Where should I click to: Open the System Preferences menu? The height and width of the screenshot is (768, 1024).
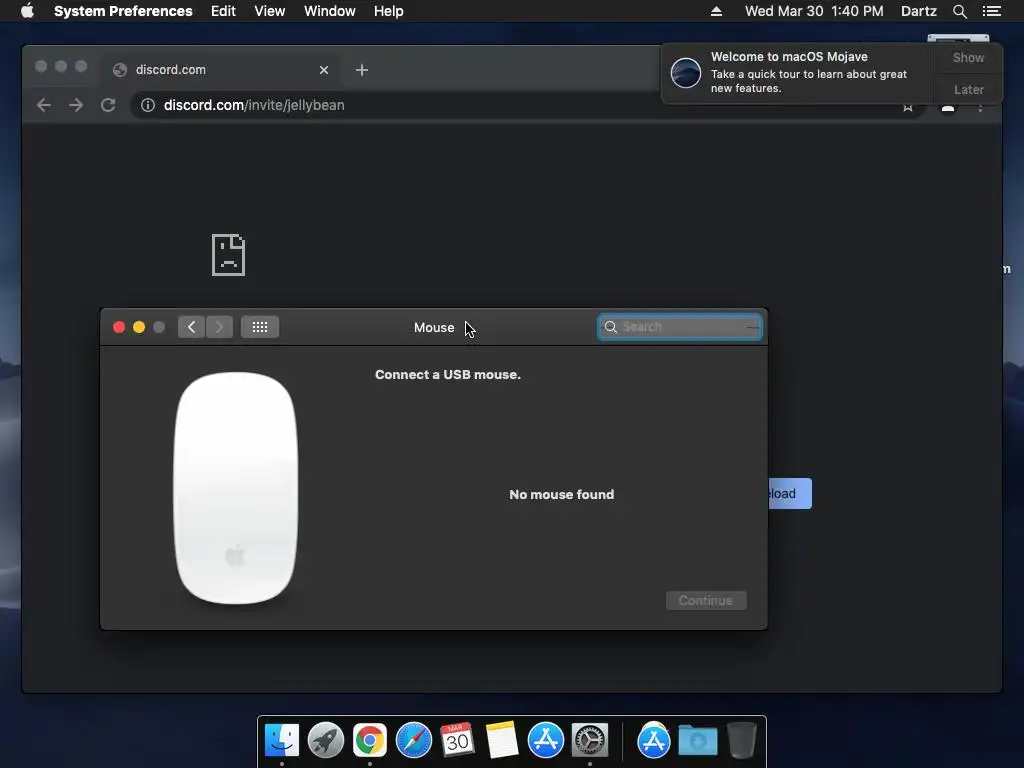[x=123, y=11]
